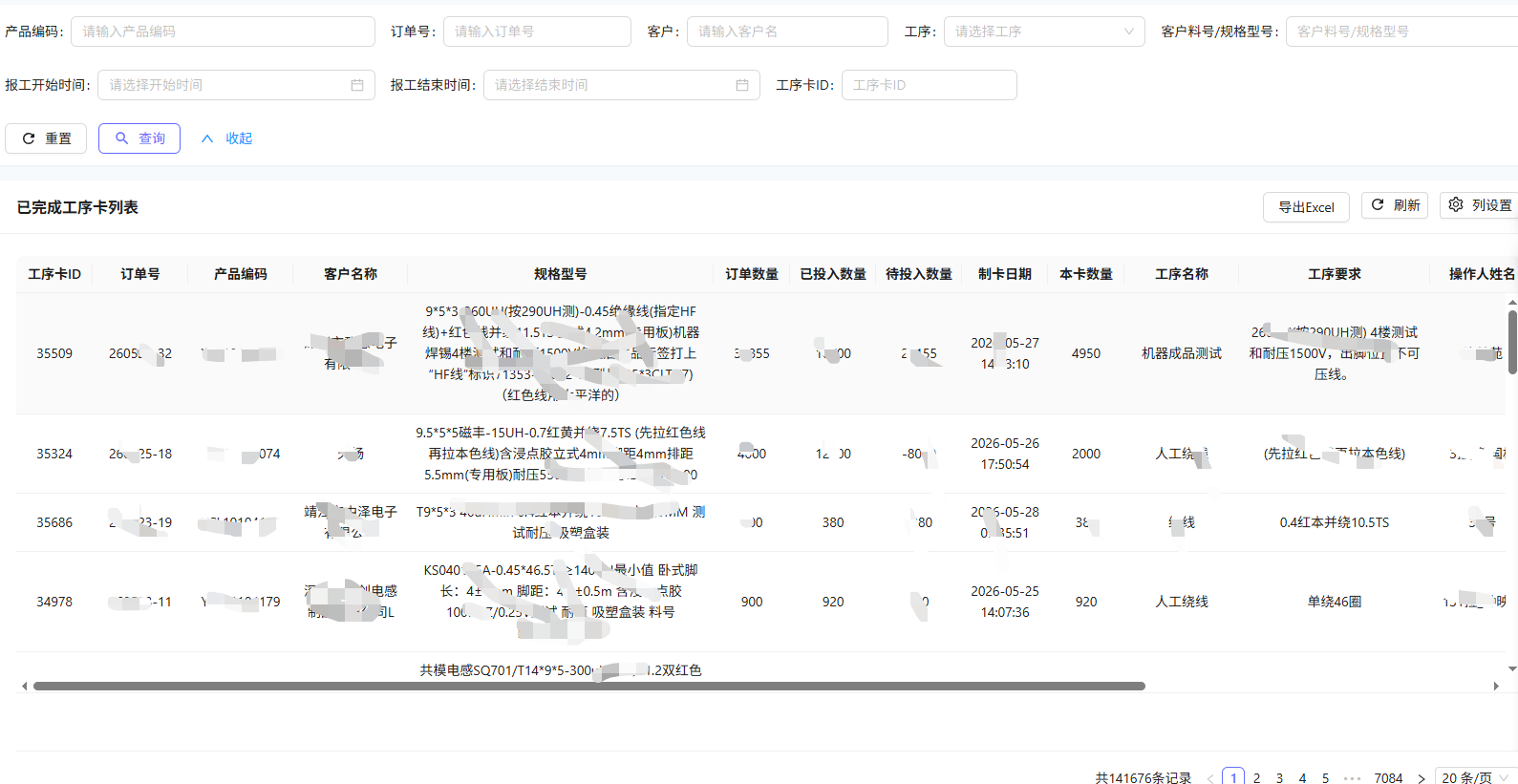Click 工序卡ID cell 35324
The image size is (1518, 784).
tap(54, 454)
